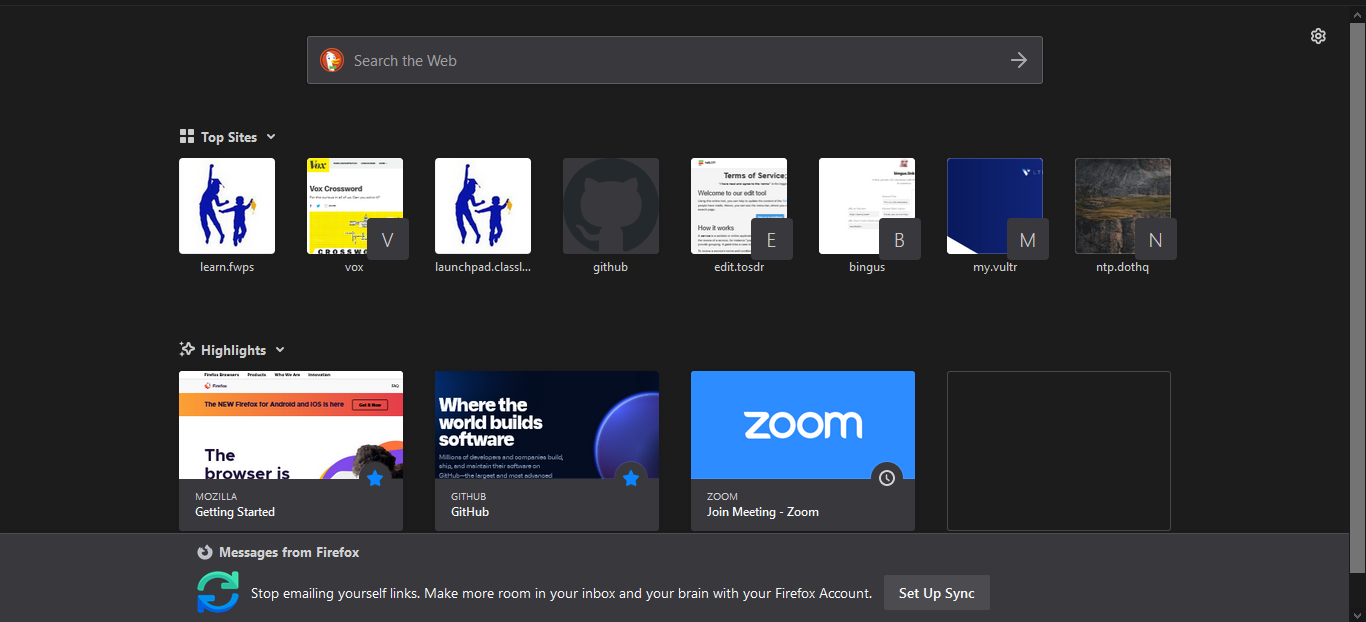Image resolution: width=1366 pixels, height=622 pixels.
Task: Open the Zoom Join Meeting highlight card
Action: click(803, 451)
